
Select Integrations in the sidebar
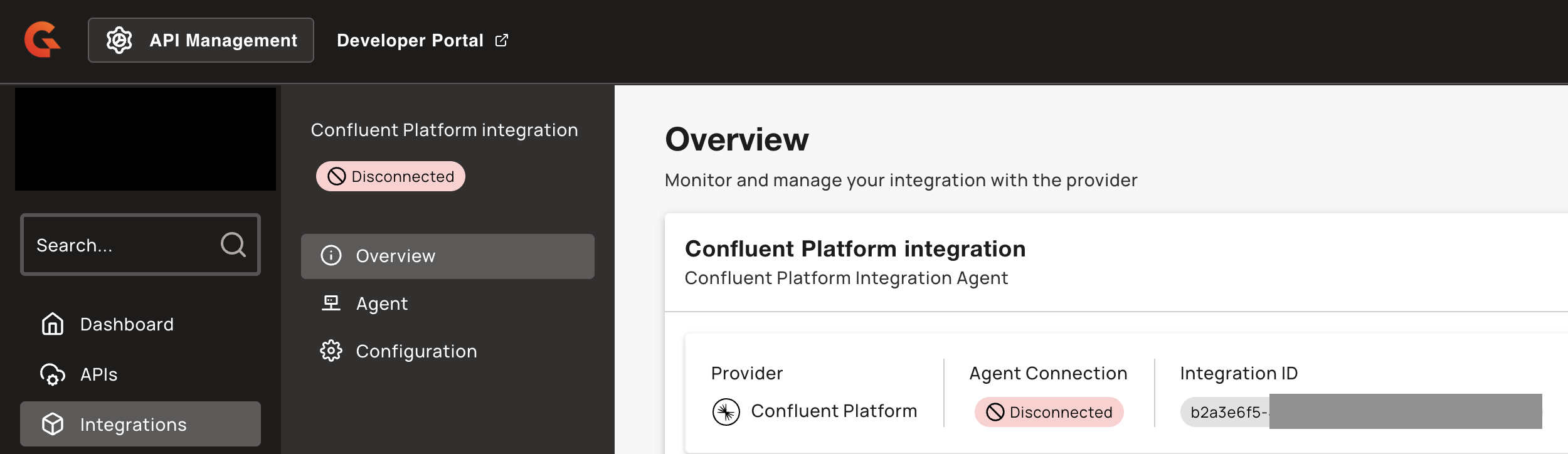pyautogui.click(x=133, y=425)
